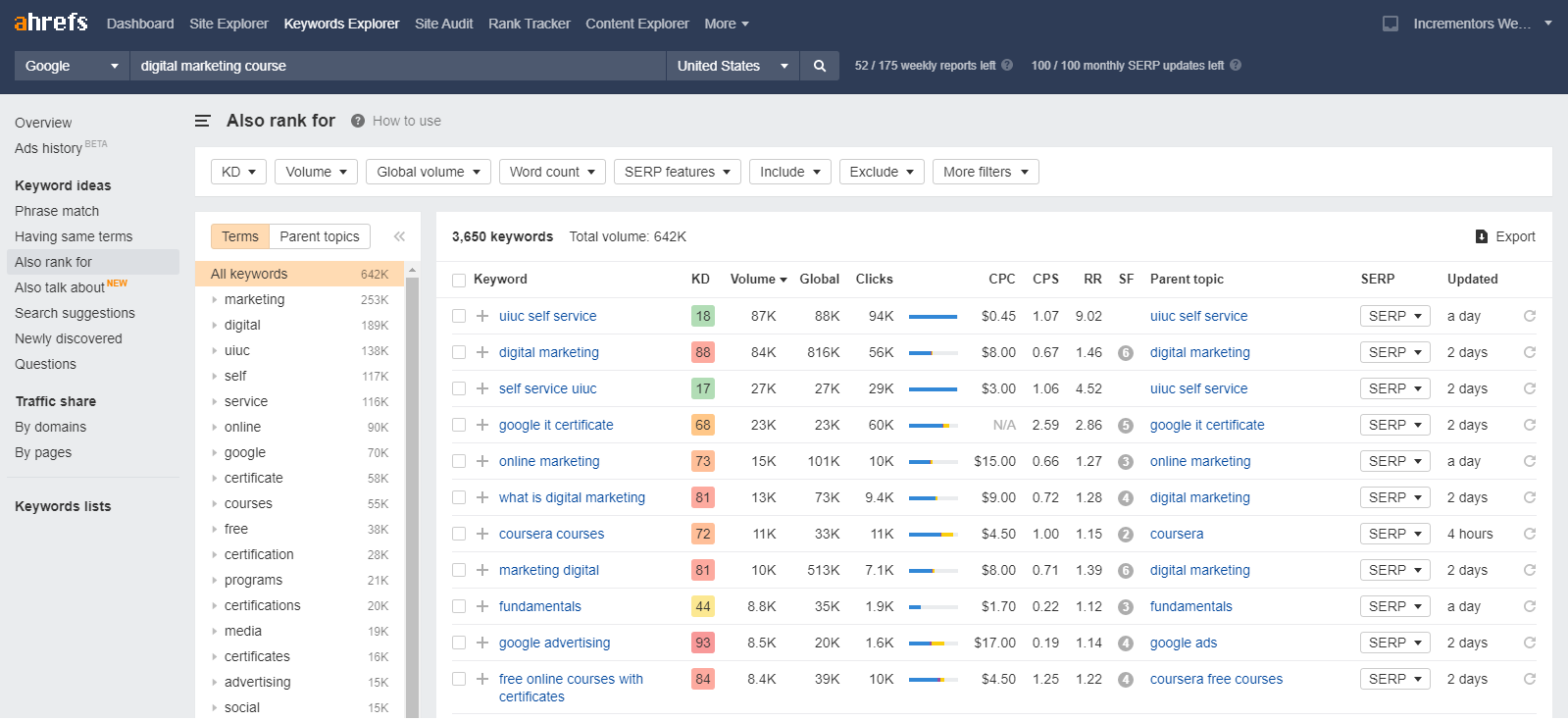This screenshot has height=721, width=1568.
Task: Click the clicks distribution bar for google advertising
Action: pyautogui.click(x=933, y=644)
